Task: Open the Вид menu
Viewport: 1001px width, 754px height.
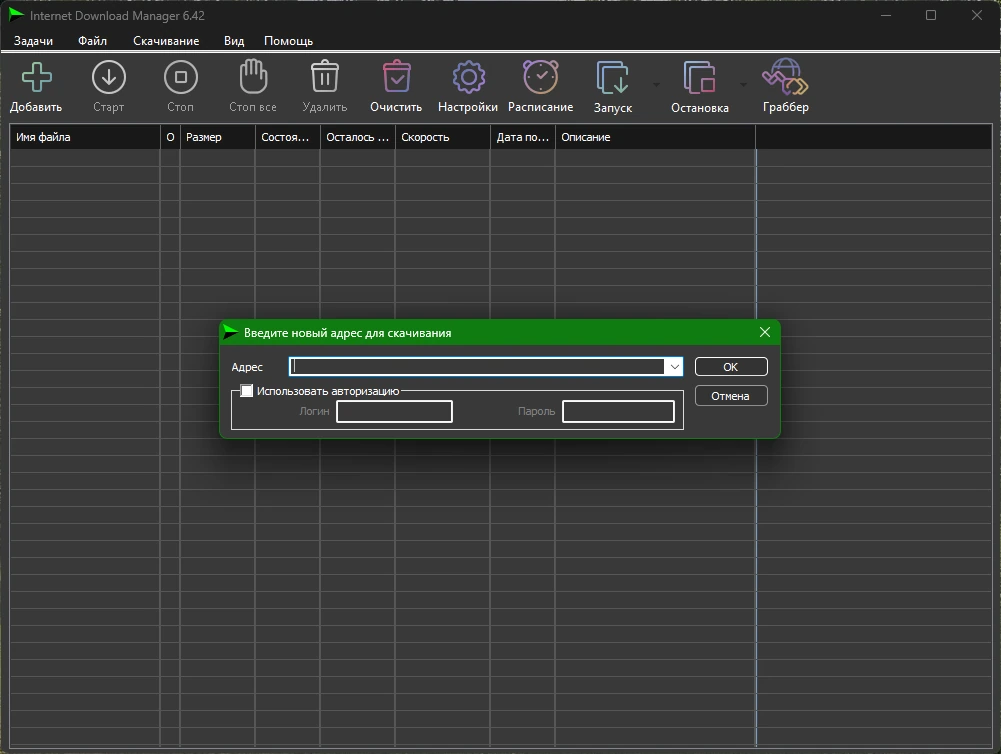Action: pyautogui.click(x=234, y=41)
